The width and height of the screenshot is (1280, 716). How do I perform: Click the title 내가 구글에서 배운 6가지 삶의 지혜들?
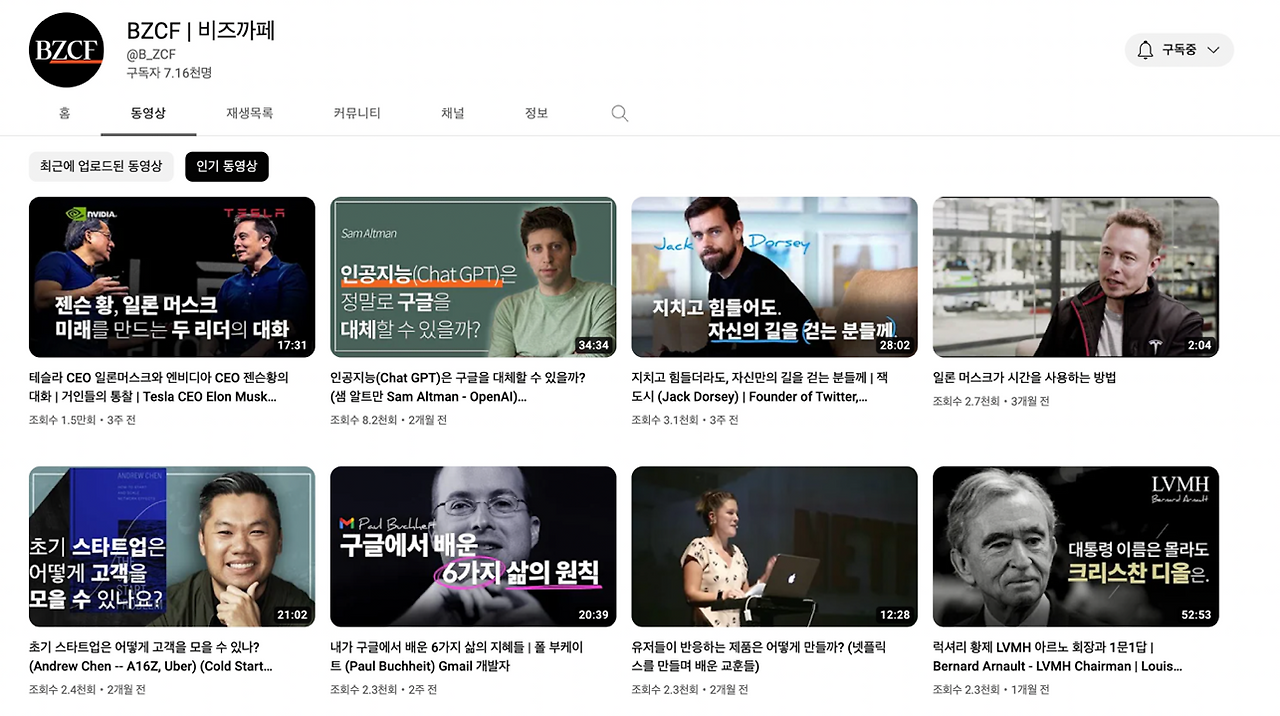(x=457, y=656)
